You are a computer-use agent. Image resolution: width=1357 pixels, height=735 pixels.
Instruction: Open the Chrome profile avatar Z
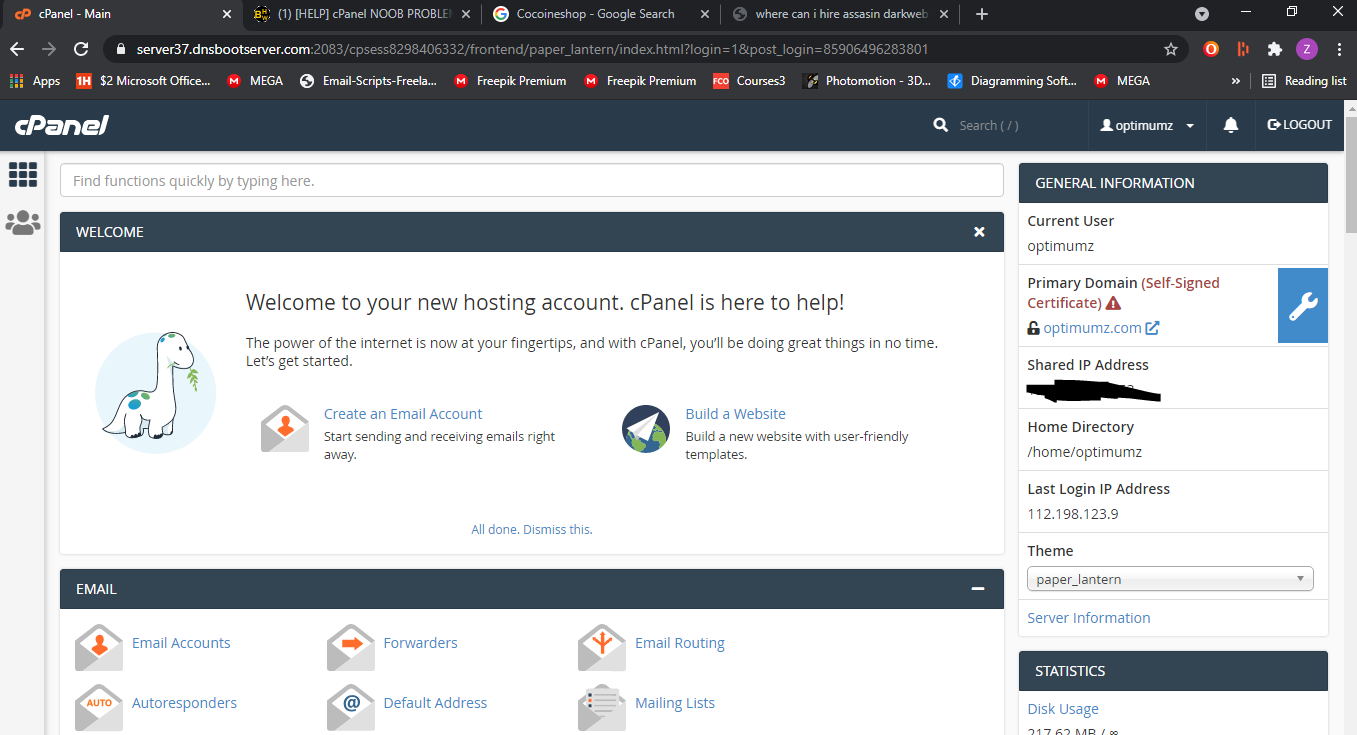tap(1306, 49)
